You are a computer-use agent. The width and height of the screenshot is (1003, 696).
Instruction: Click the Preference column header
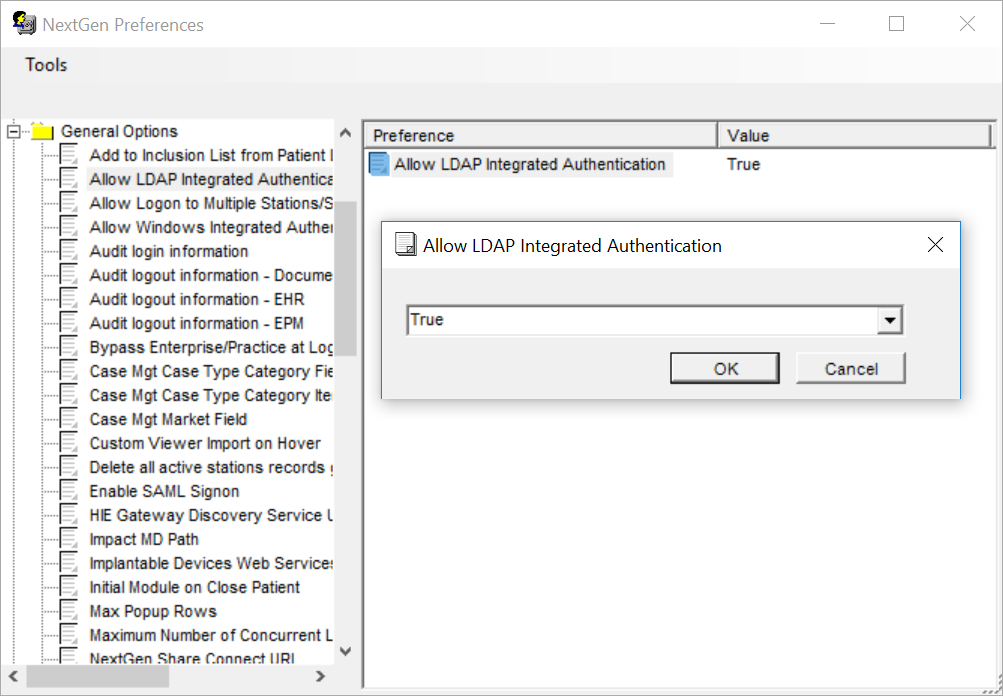click(541, 136)
